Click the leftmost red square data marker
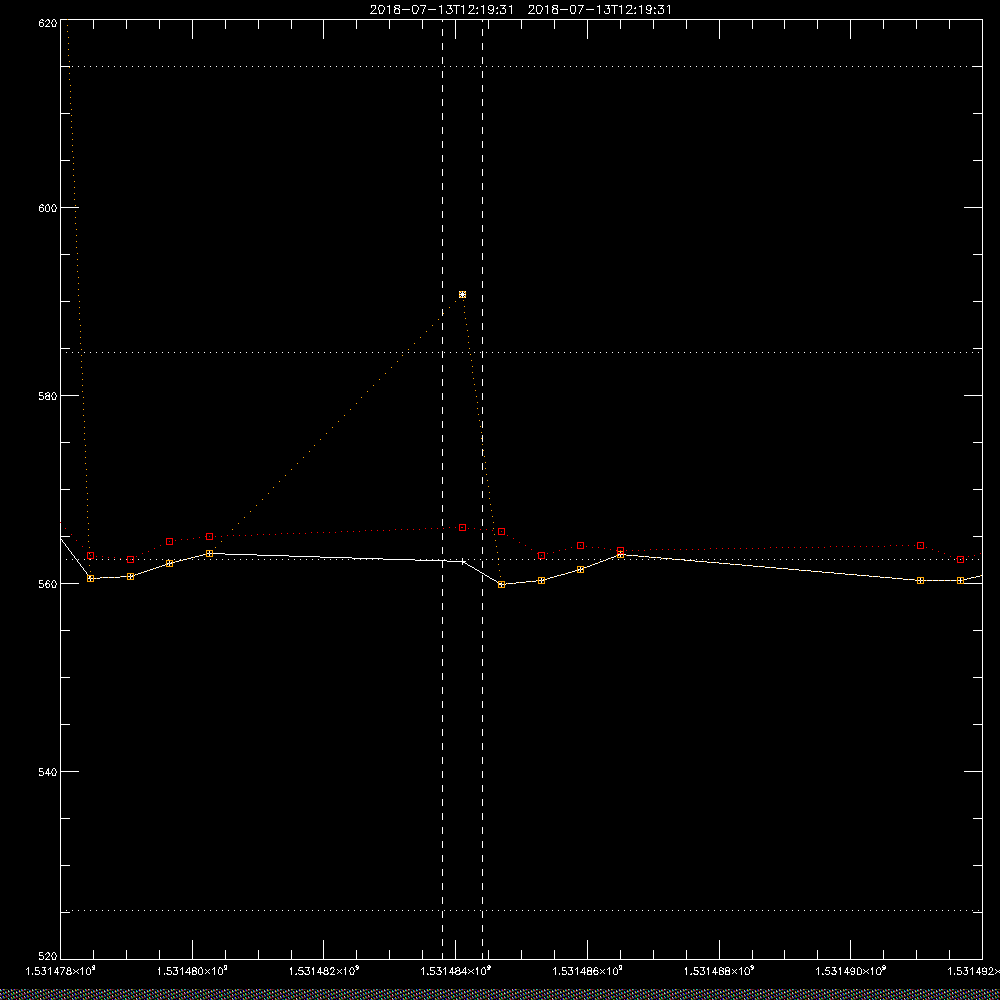Image resolution: width=1000 pixels, height=1000 pixels. 91,555
